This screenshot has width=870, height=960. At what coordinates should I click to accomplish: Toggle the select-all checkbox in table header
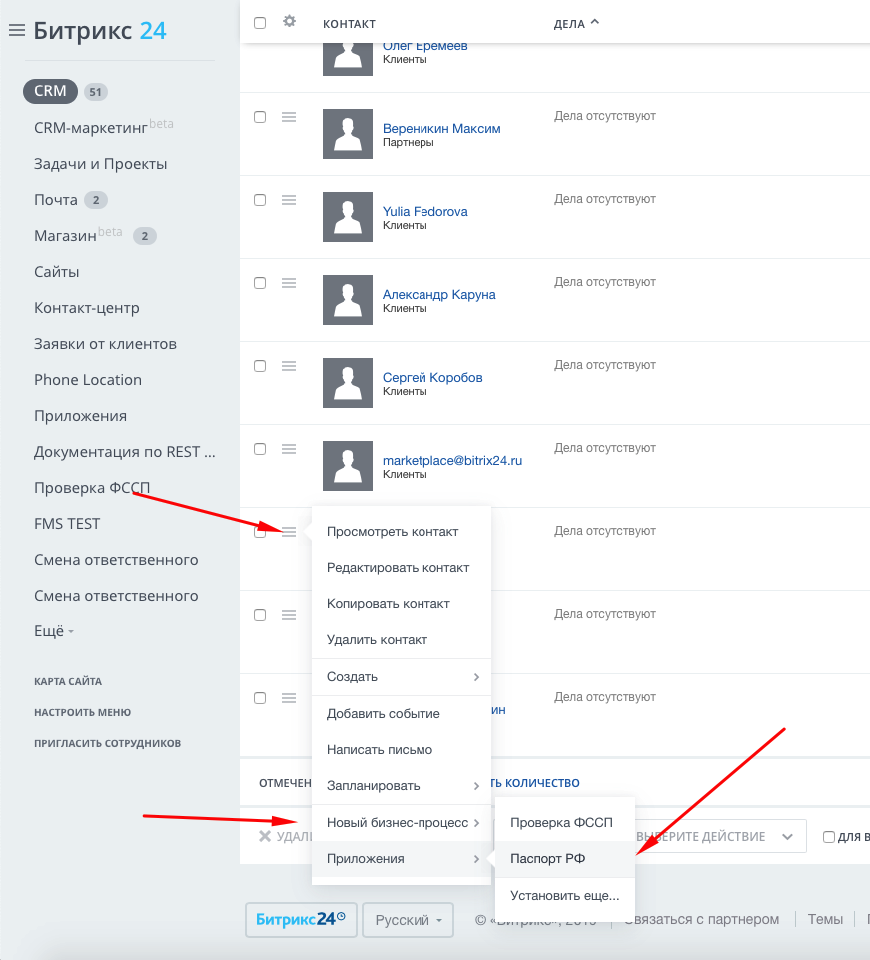pyautogui.click(x=260, y=23)
